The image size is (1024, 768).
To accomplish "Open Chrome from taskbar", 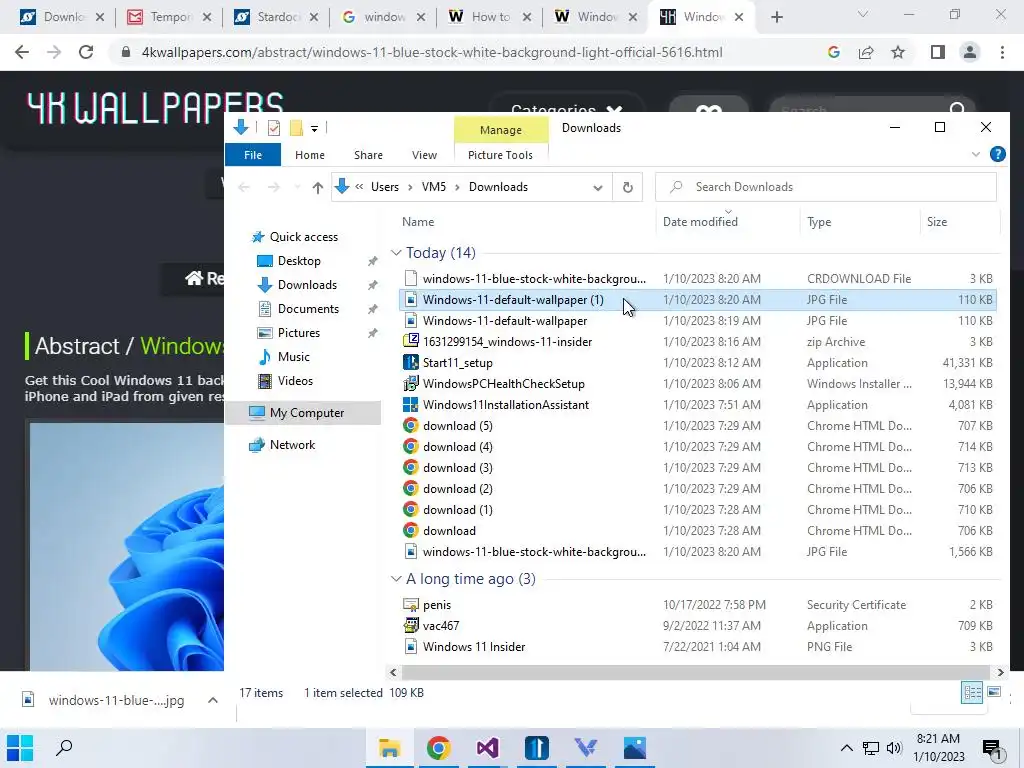I will [438, 748].
